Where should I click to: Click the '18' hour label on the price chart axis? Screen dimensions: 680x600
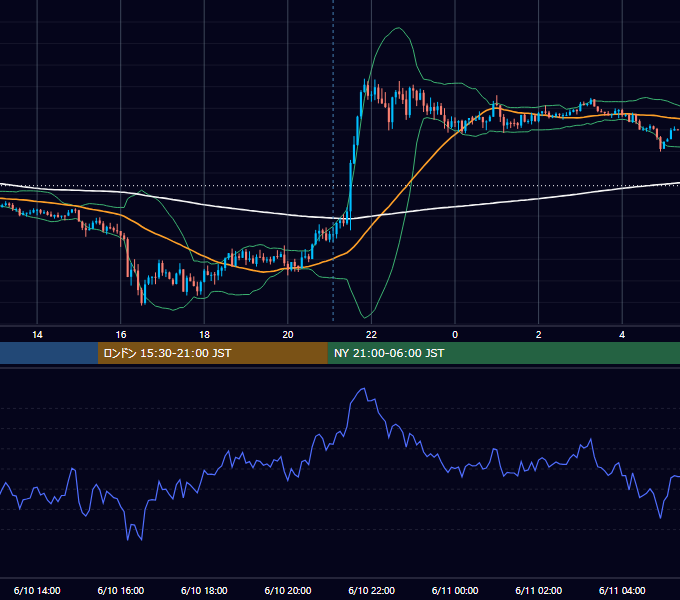pos(204,335)
